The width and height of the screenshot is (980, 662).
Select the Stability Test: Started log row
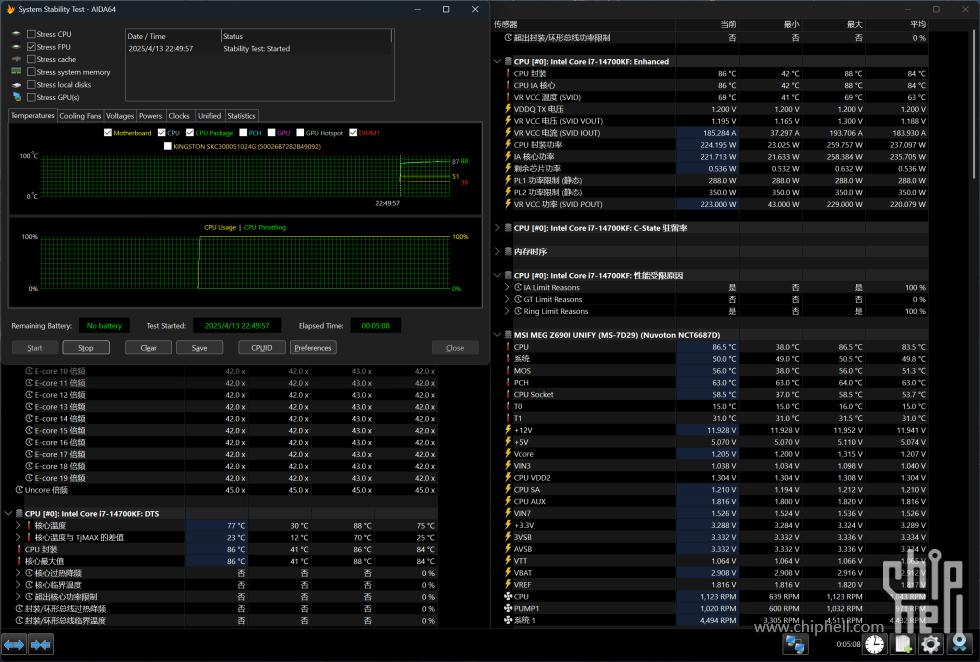click(x=259, y=49)
